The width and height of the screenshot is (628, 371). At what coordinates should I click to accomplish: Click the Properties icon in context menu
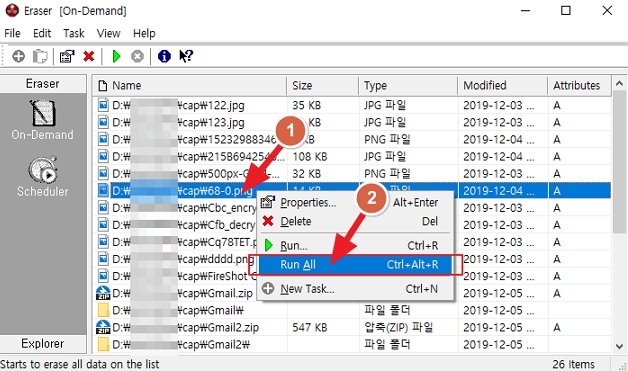point(268,202)
